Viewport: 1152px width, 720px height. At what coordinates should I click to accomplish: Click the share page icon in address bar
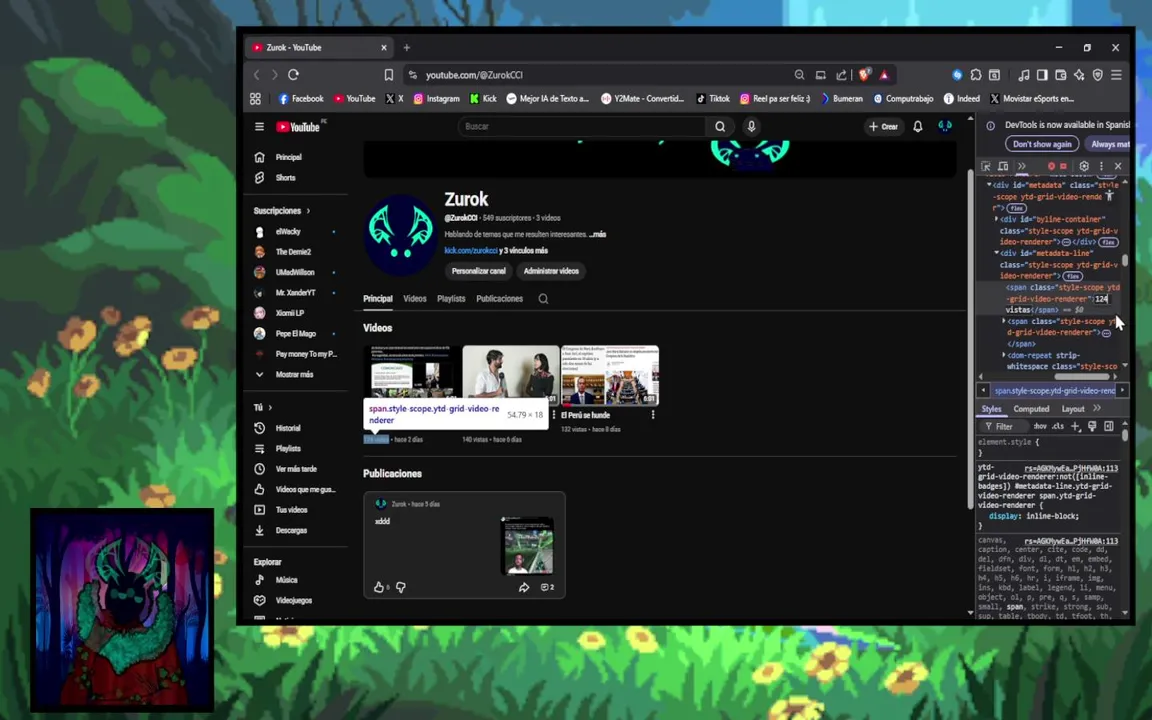[x=841, y=75]
